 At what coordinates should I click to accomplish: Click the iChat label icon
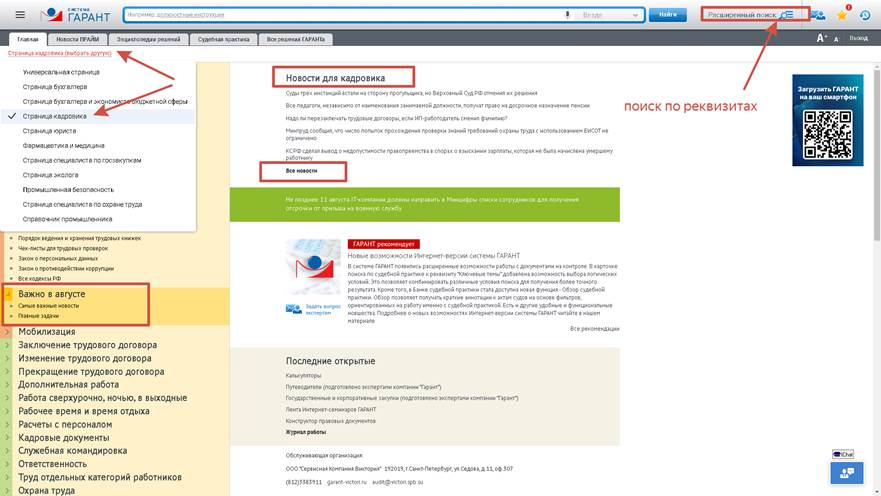tap(843, 454)
